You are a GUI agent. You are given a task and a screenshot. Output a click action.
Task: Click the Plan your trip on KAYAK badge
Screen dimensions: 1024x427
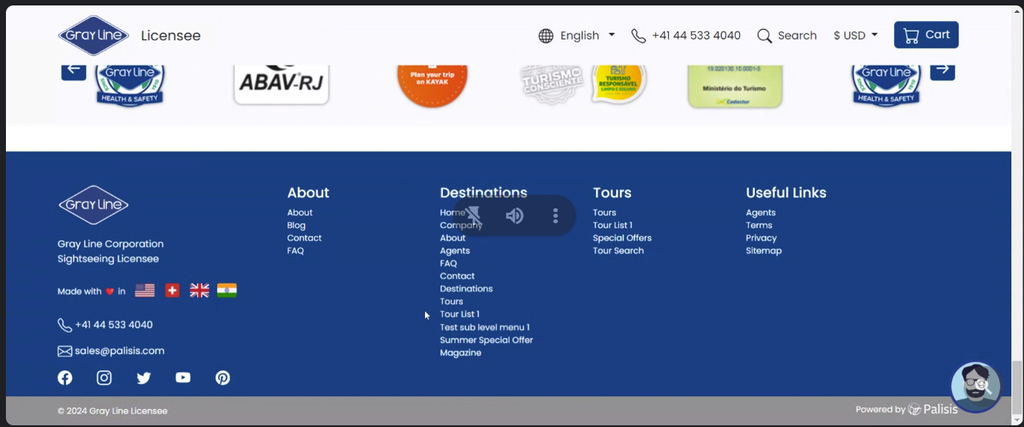click(432, 85)
